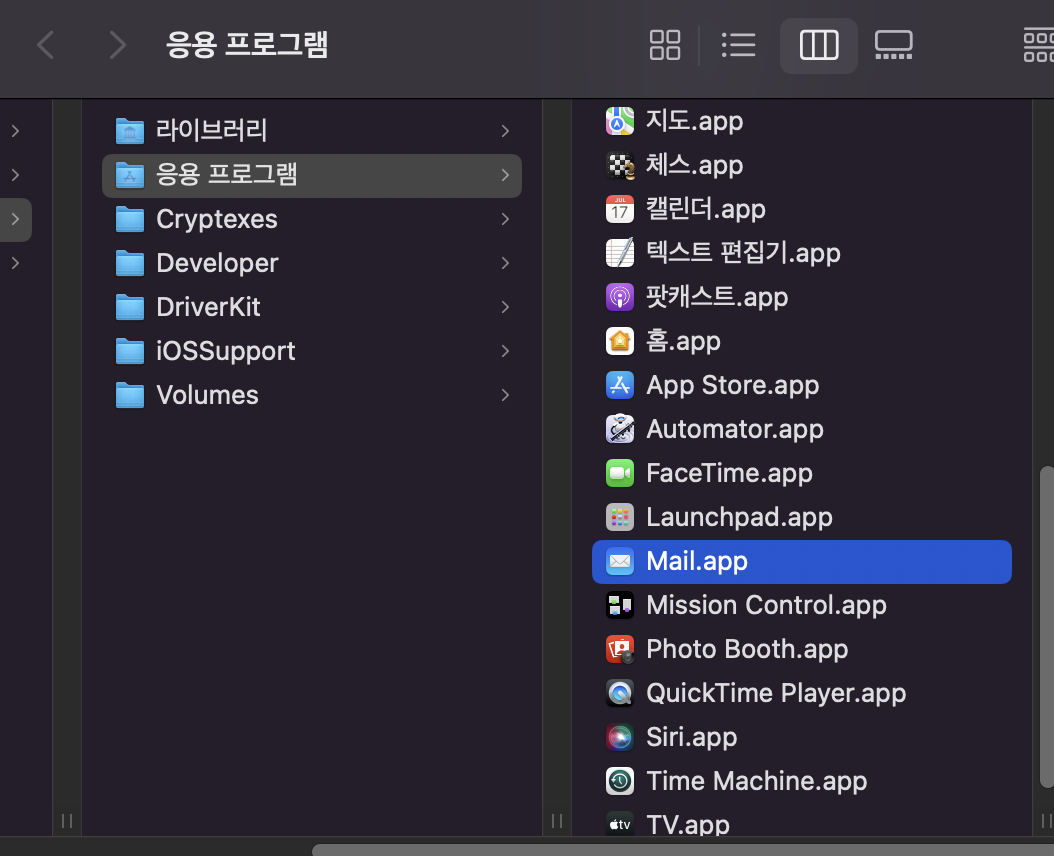The width and height of the screenshot is (1054, 856).
Task: Switch to column view
Action: click(x=819, y=45)
